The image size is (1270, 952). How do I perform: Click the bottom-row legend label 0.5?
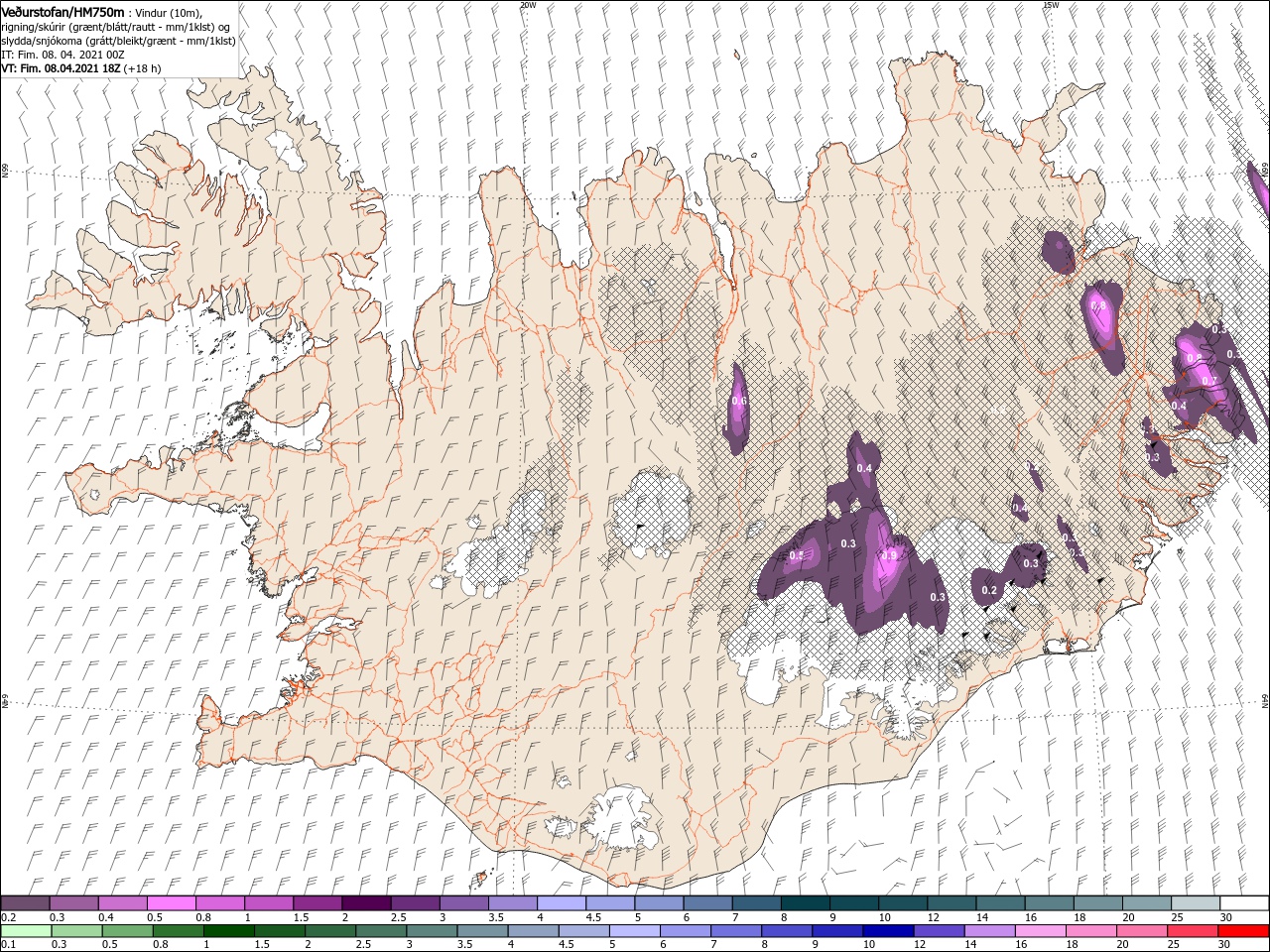coord(110,945)
